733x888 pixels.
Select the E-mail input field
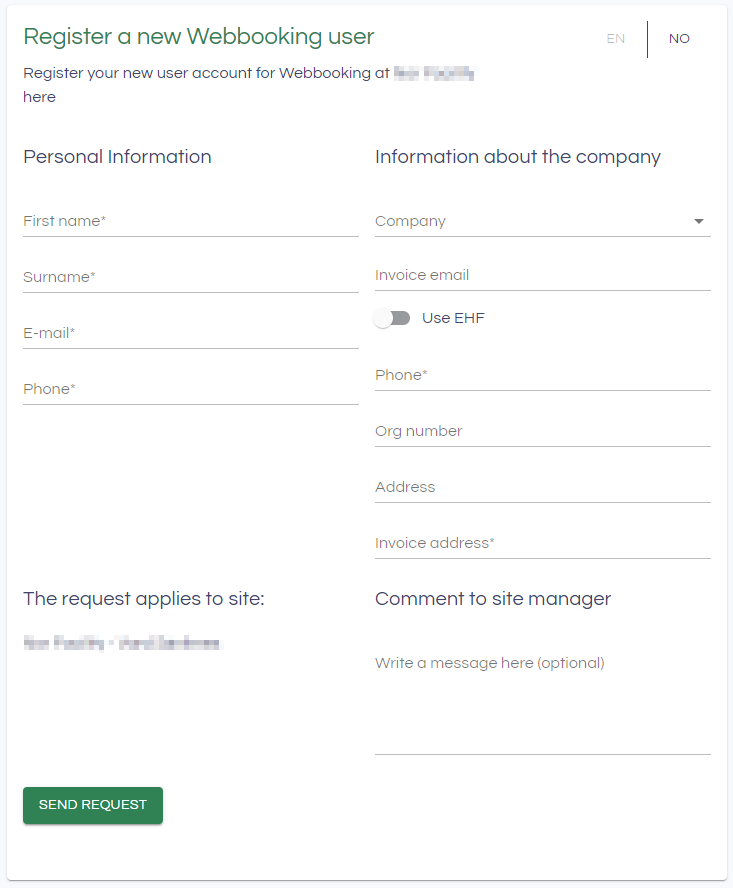(x=190, y=333)
